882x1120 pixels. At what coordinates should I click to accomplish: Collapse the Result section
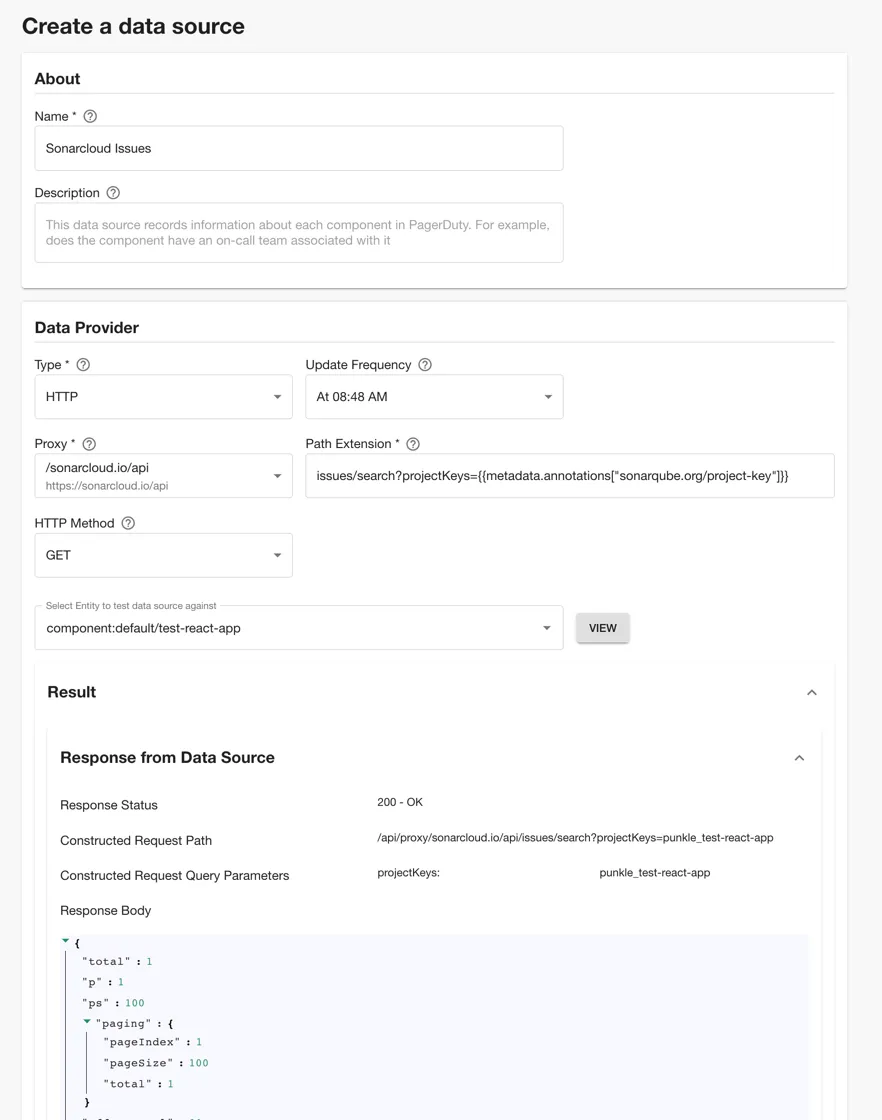811,691
